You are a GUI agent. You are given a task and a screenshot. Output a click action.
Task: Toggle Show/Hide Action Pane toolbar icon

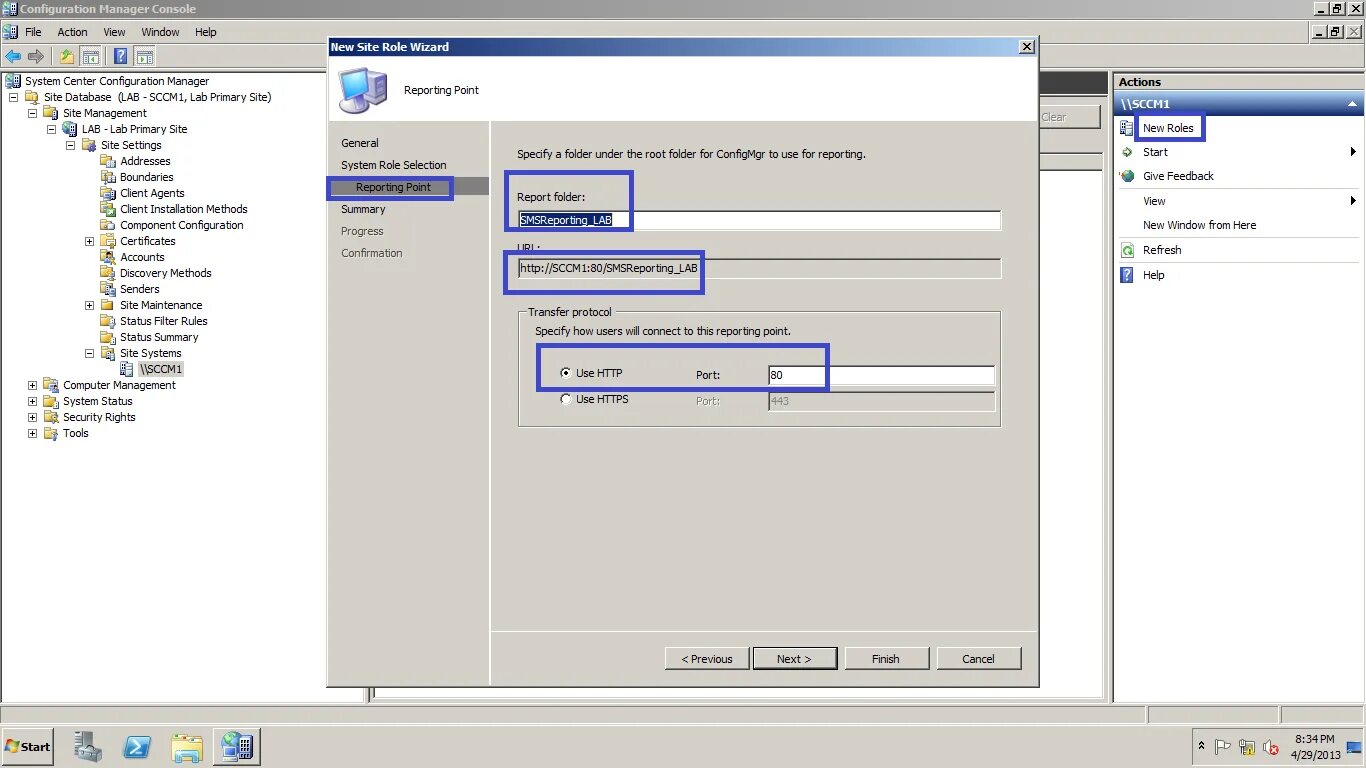[145, 56]
